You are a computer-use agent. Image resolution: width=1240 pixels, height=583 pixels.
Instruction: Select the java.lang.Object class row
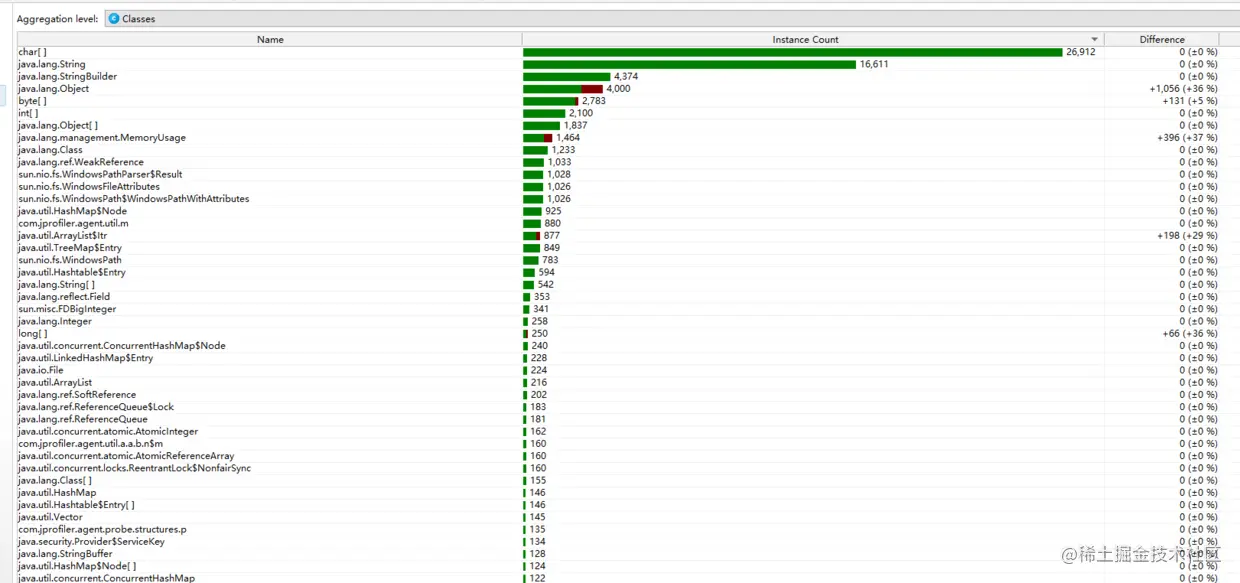point(618,88)
